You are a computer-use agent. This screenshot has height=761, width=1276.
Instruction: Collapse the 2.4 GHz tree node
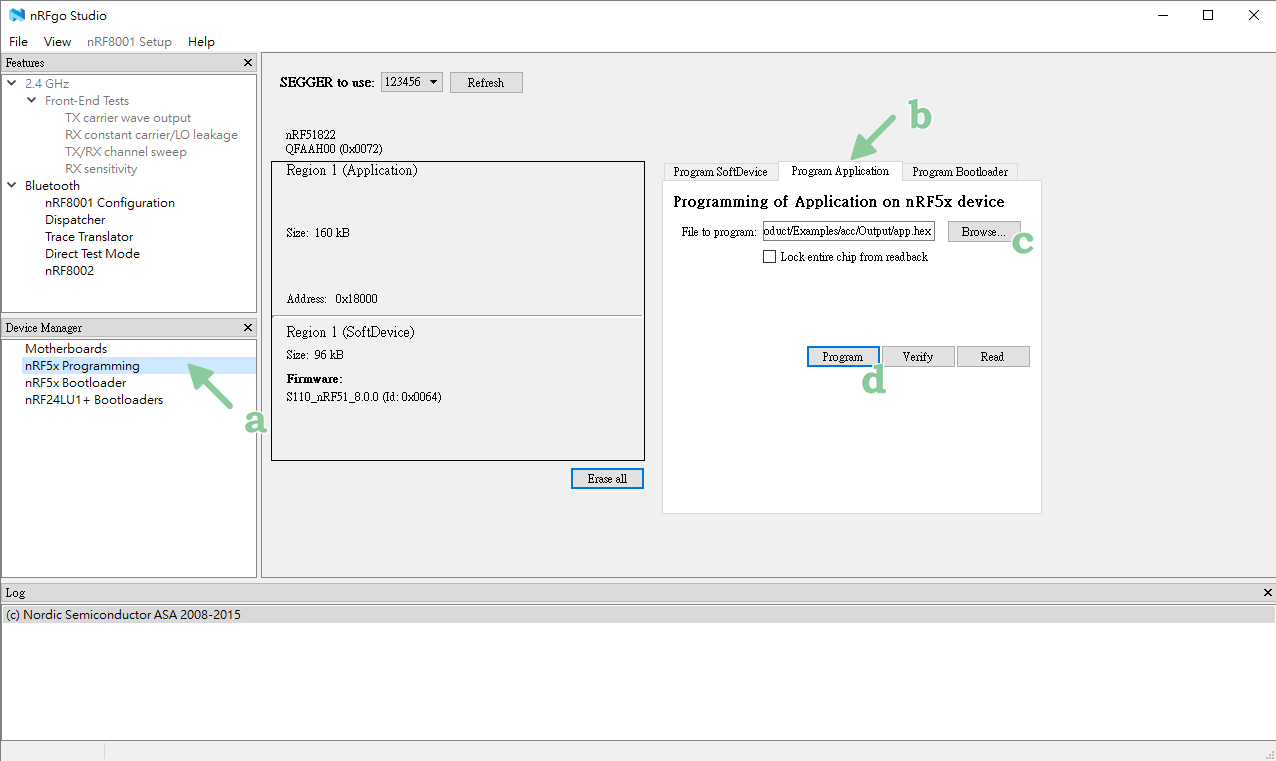pos(12,84)
